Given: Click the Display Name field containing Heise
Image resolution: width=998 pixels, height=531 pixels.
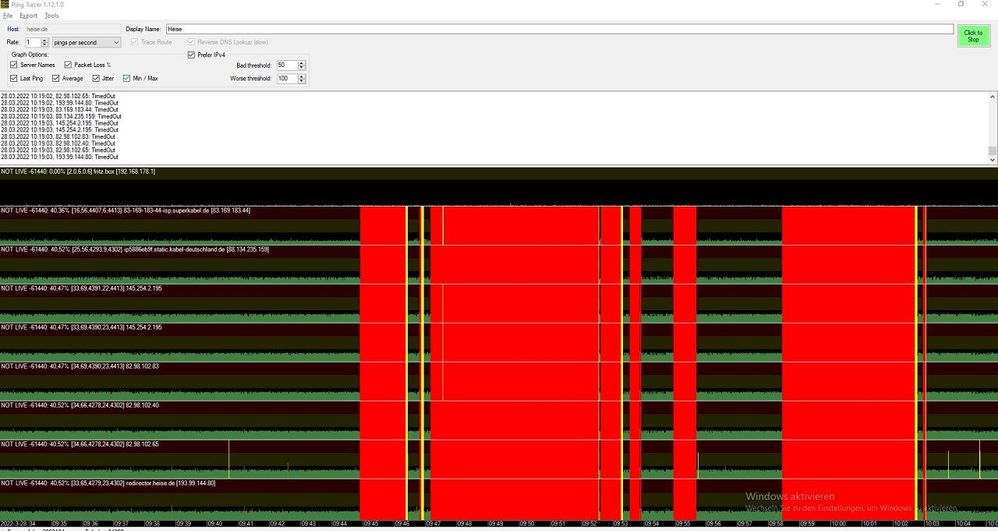Looking at the screenshot, I should tap(559, 29).
